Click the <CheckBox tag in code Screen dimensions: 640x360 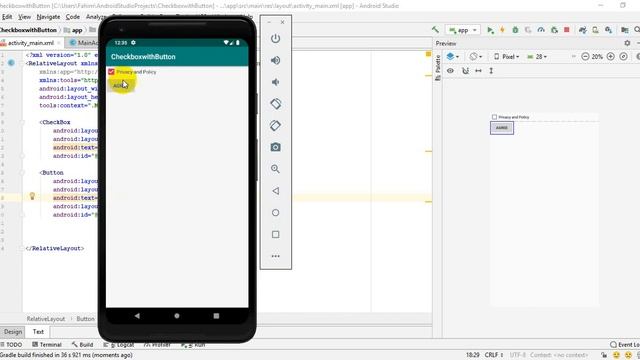tap(55, 122)
